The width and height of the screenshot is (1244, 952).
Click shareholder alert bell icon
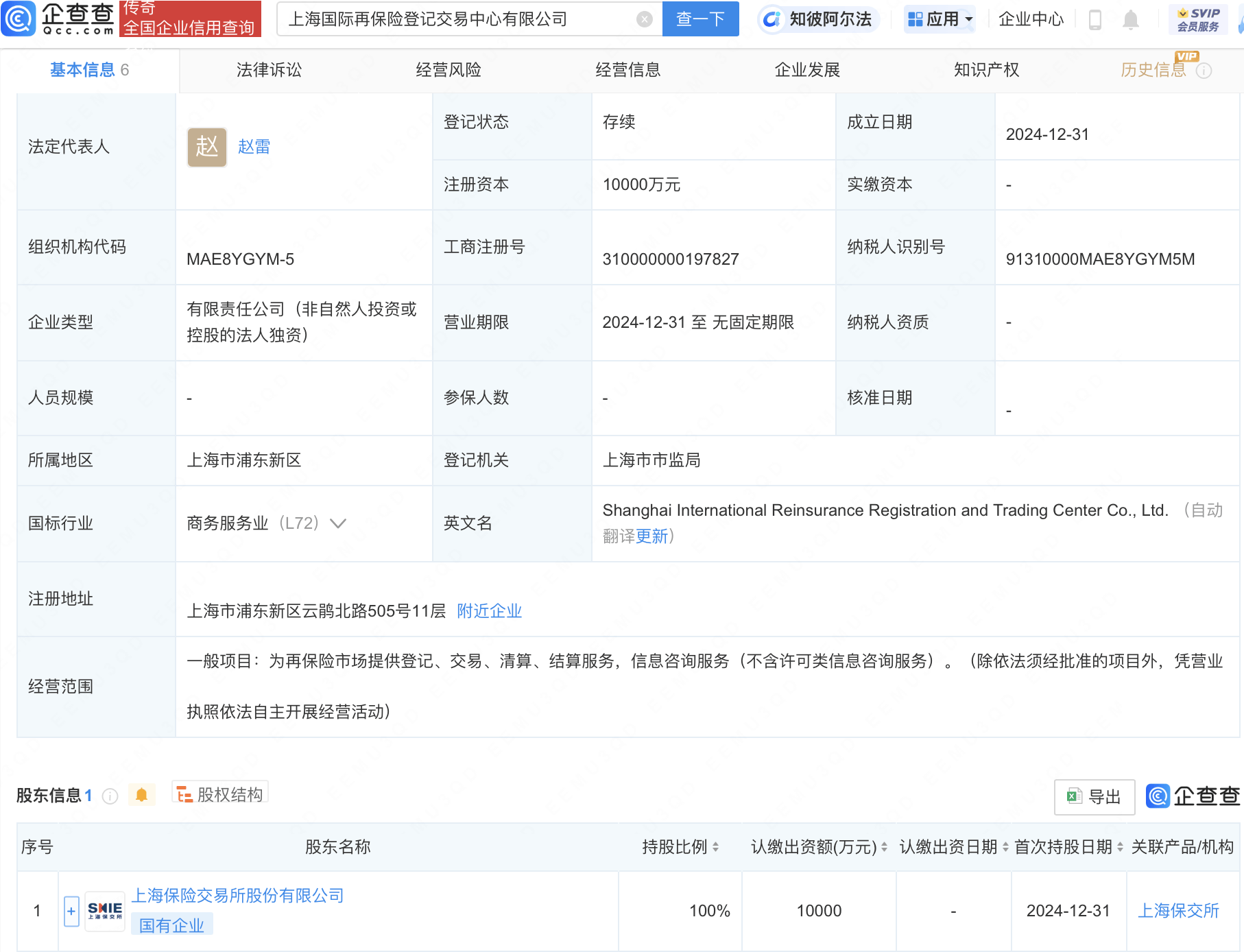click(x=142, y=795)
